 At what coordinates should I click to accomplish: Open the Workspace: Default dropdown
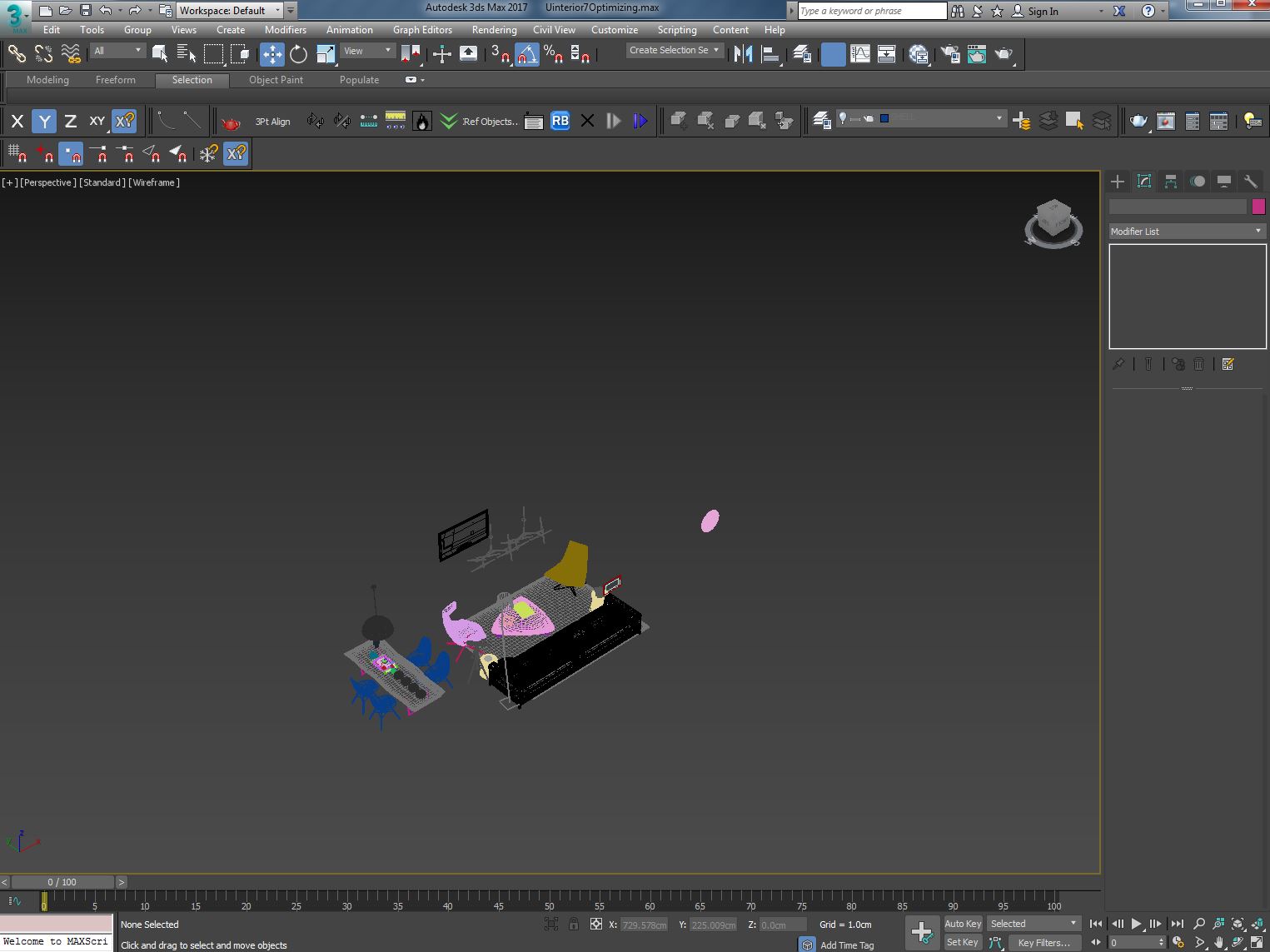click(x=231, y=11)
